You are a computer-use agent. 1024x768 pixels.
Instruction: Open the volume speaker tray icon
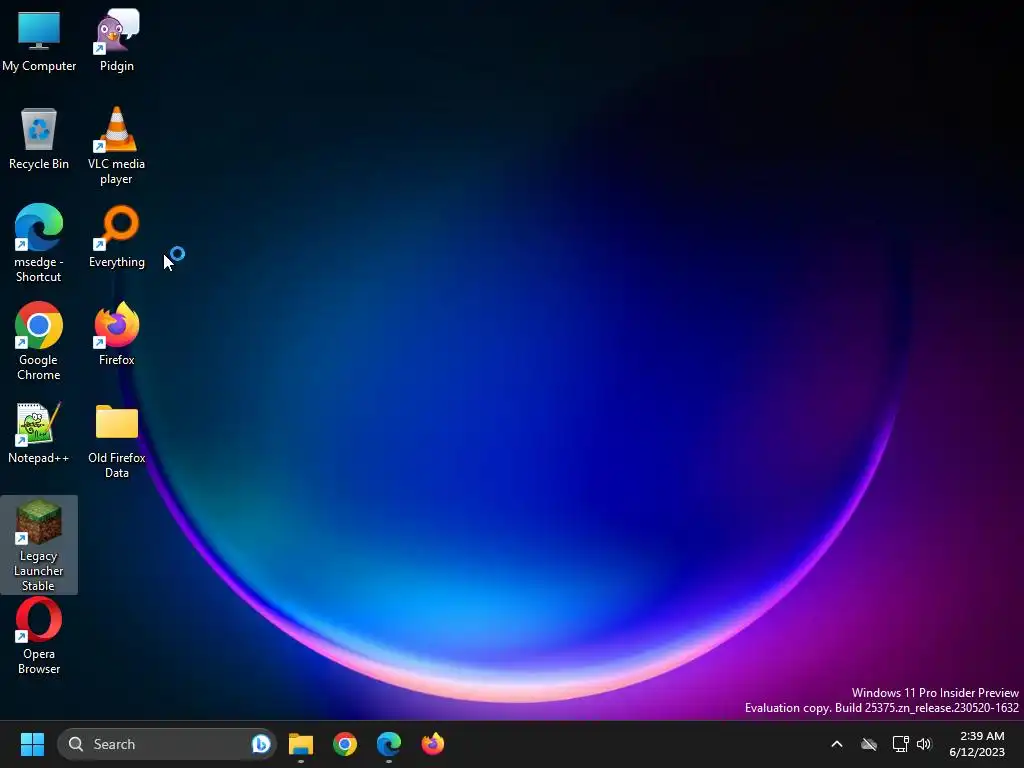924,744
